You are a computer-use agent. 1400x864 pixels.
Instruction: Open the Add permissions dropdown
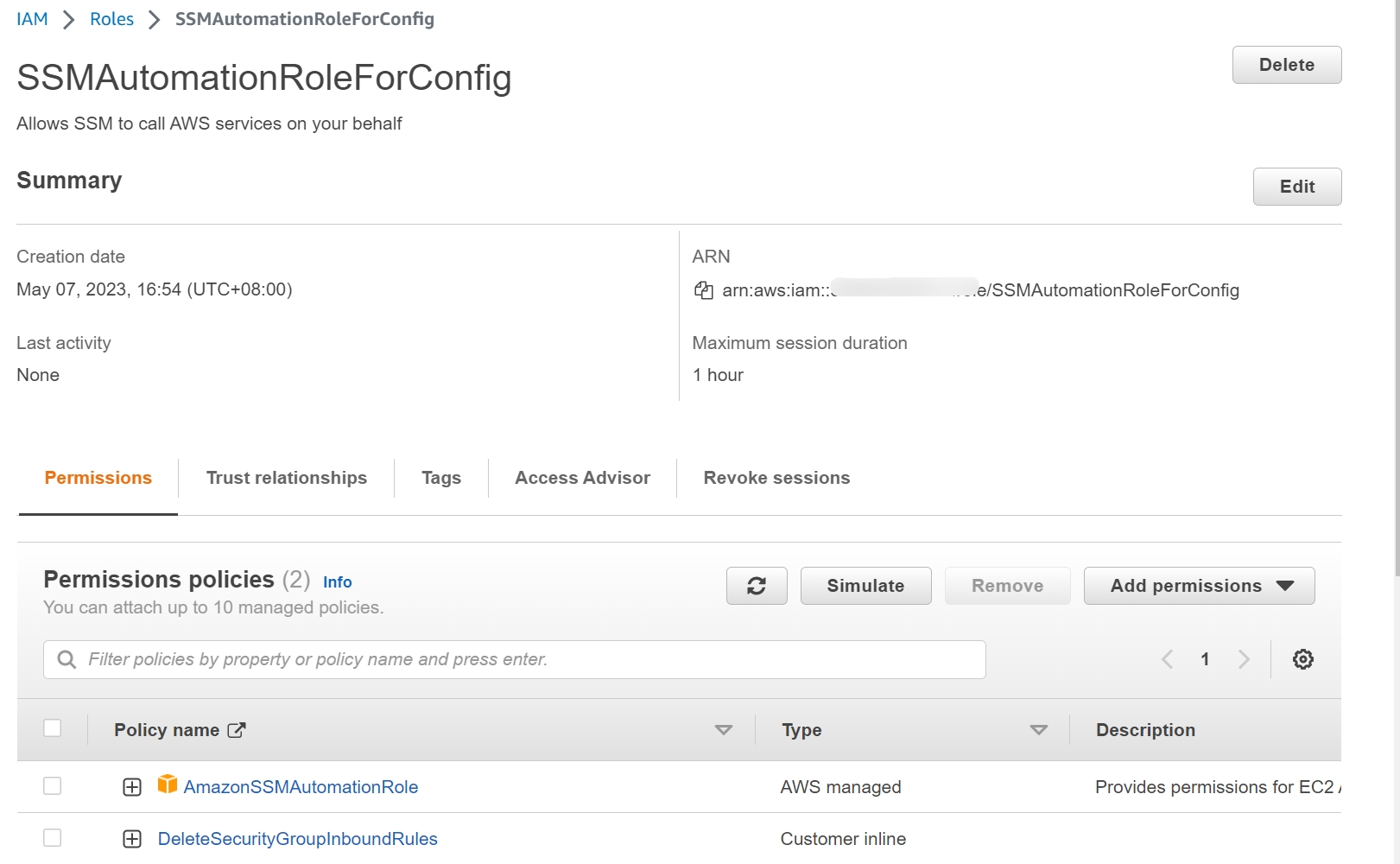(1199, 586)
